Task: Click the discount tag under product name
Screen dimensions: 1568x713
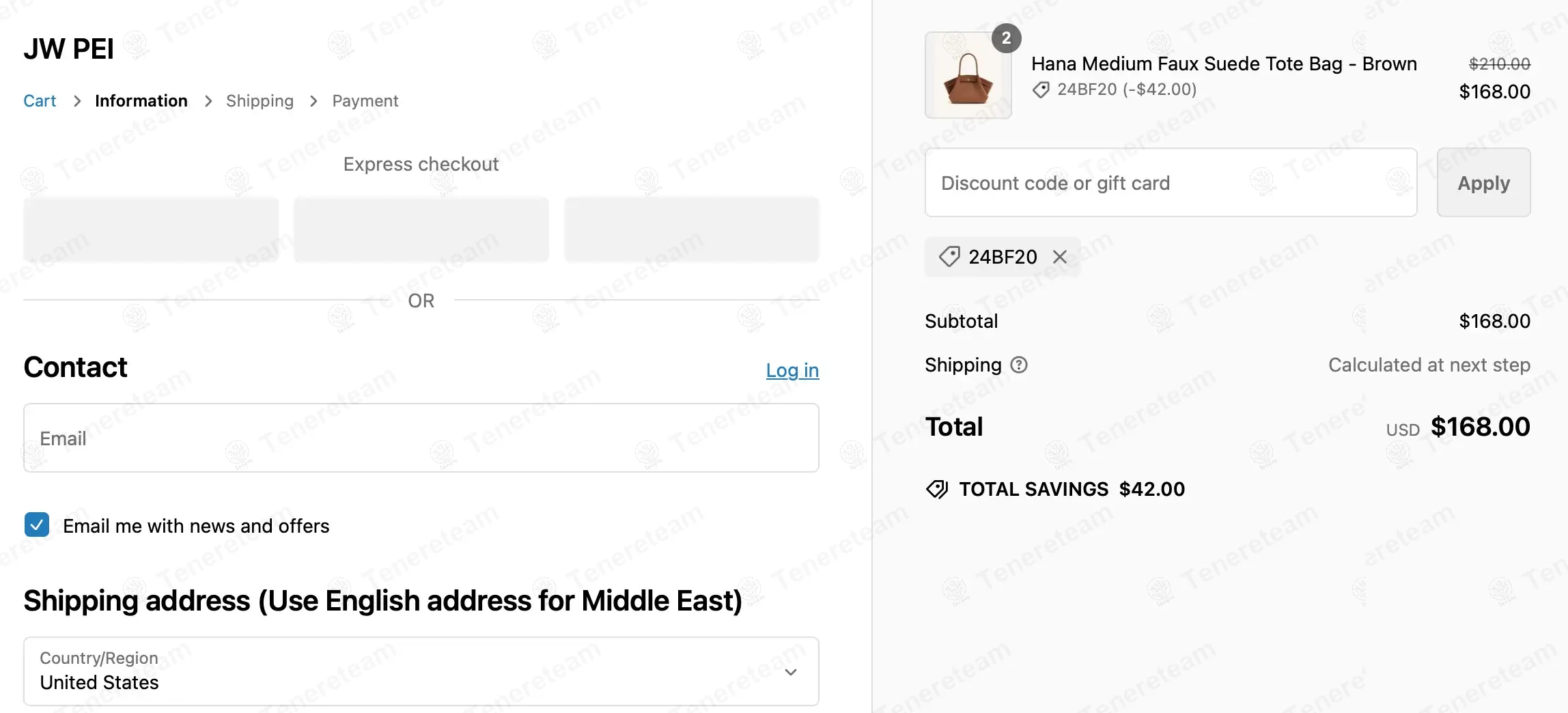Action: [x=1041, y=89]
